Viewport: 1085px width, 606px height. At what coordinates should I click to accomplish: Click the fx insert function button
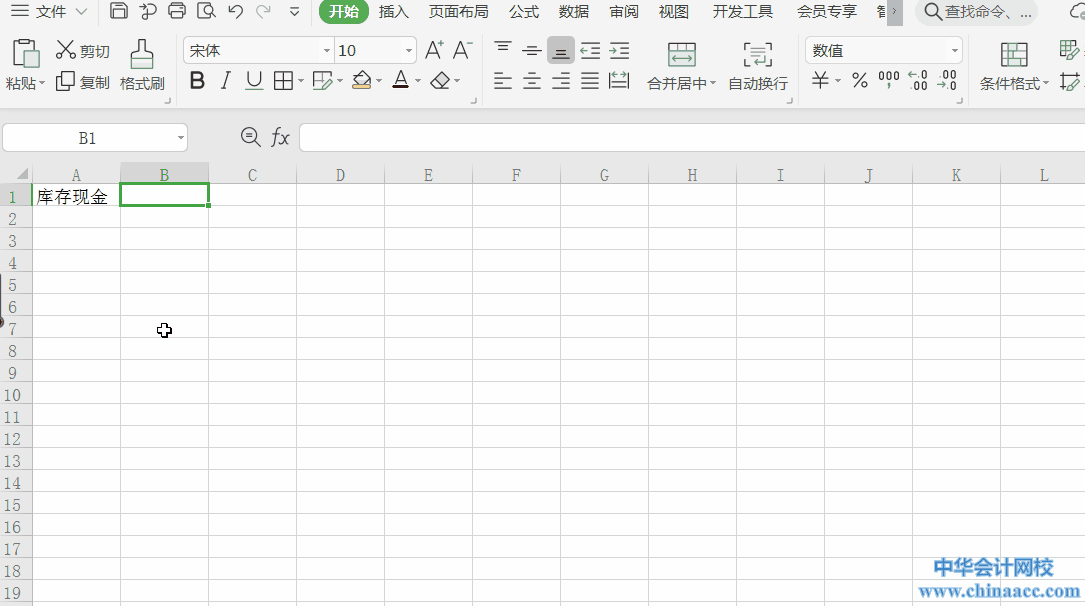pyautogui.click(x=280, y=137)
